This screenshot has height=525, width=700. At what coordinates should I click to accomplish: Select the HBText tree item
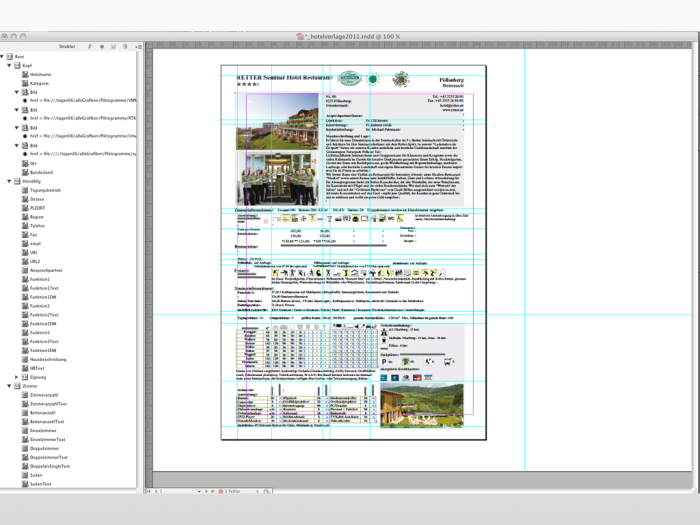(x=37, y=368)
